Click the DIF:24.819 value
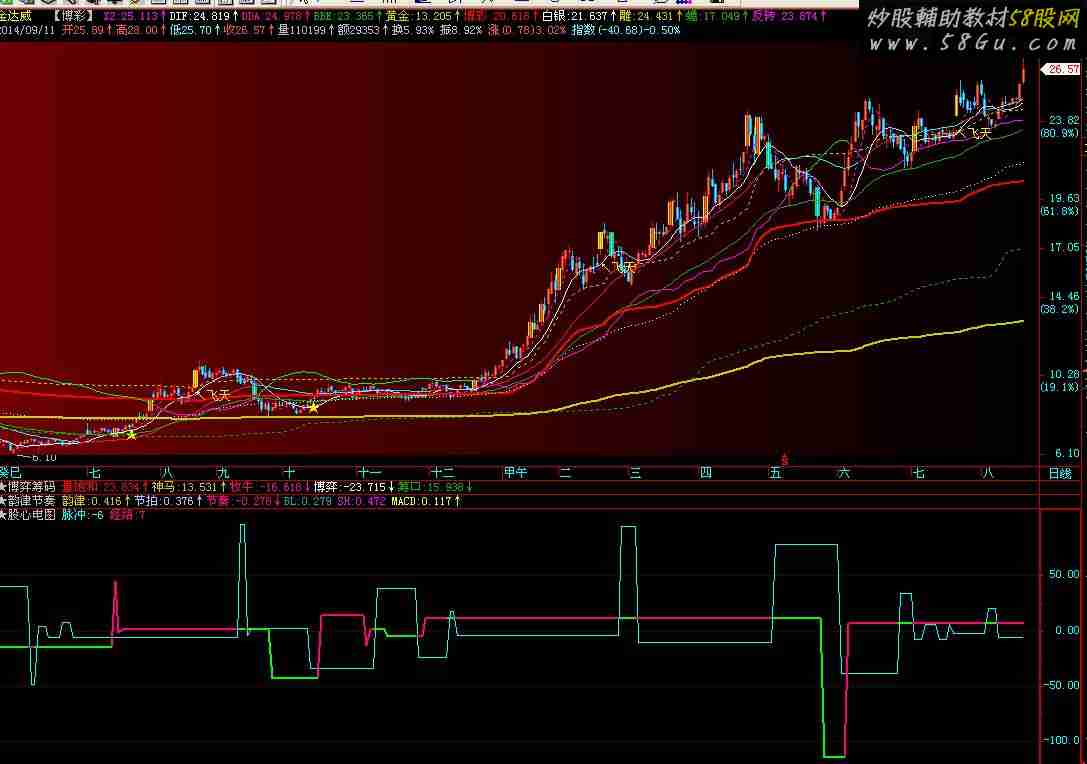This screenshot has width=1087, height=764. (x=199, y=16)
